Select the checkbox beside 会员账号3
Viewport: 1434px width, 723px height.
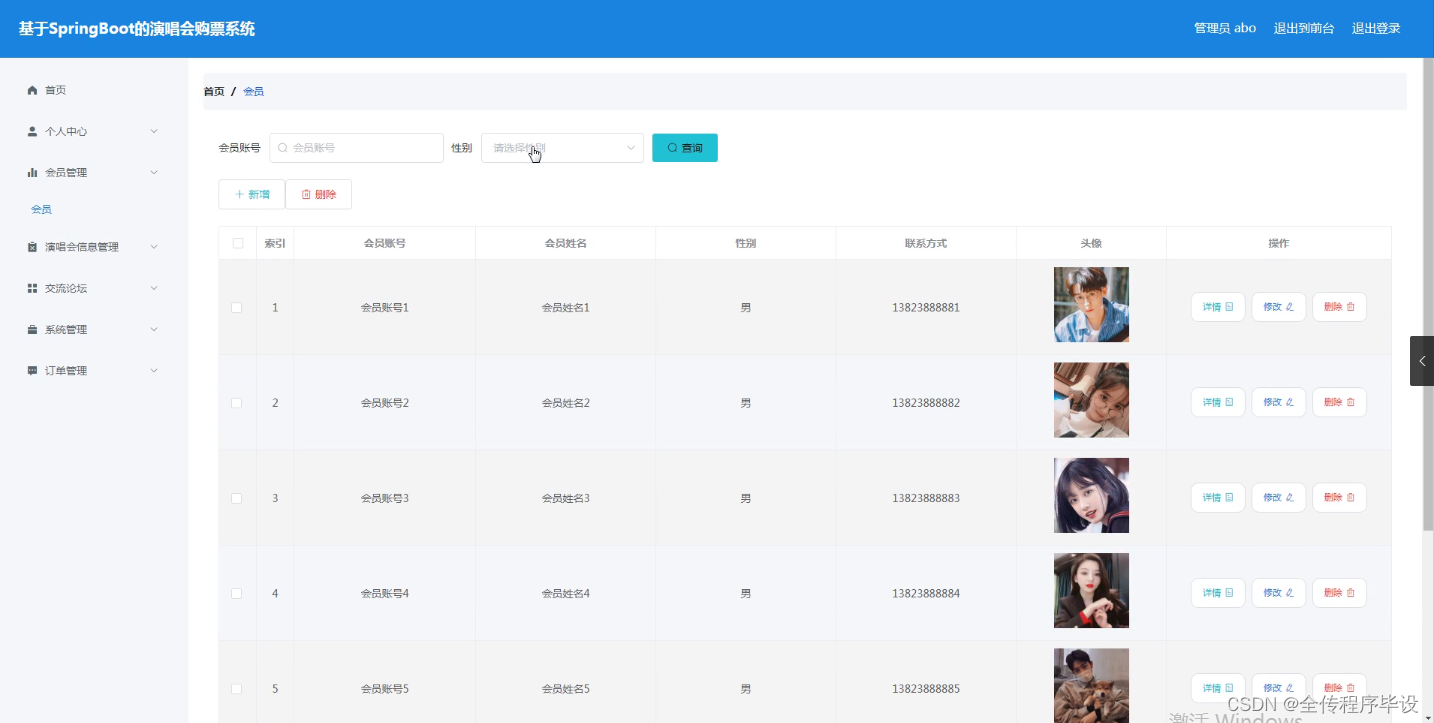point(236,497)
